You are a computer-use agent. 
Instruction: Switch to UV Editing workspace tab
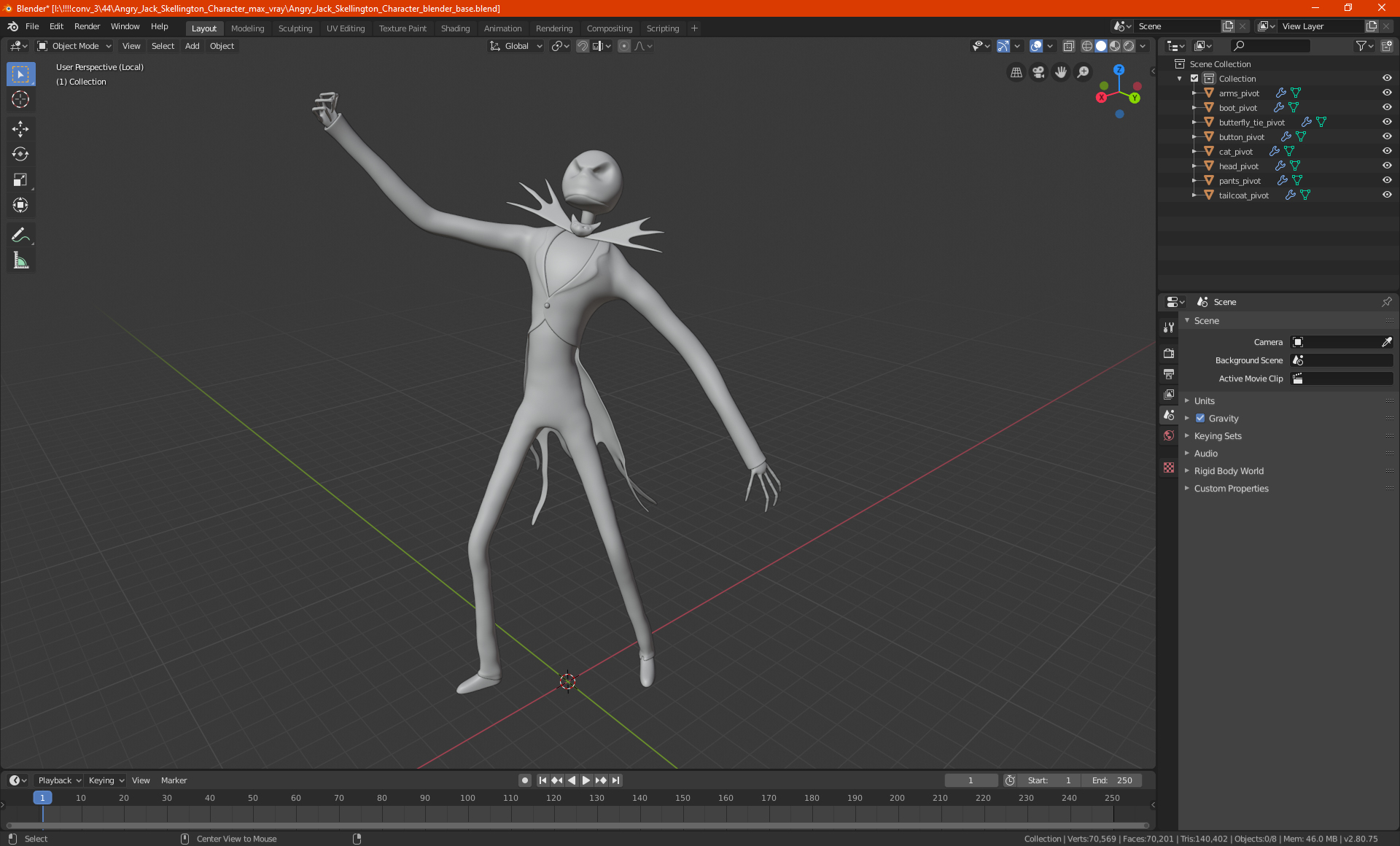(x=346, y=28)
